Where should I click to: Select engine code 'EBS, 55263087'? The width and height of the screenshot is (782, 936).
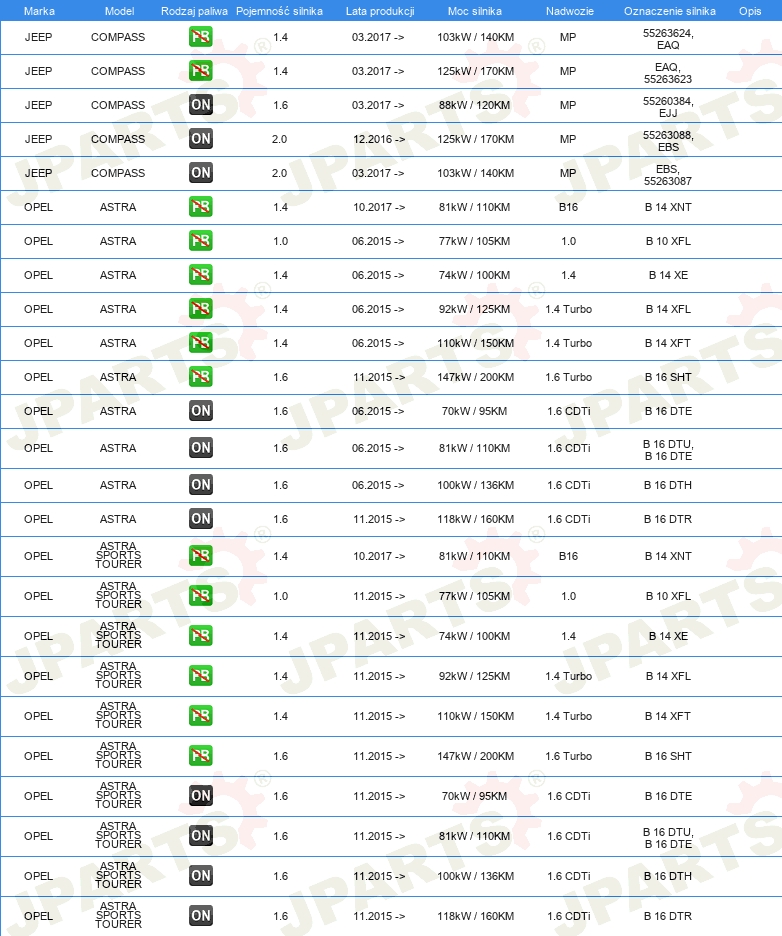(x=668, y=176)
